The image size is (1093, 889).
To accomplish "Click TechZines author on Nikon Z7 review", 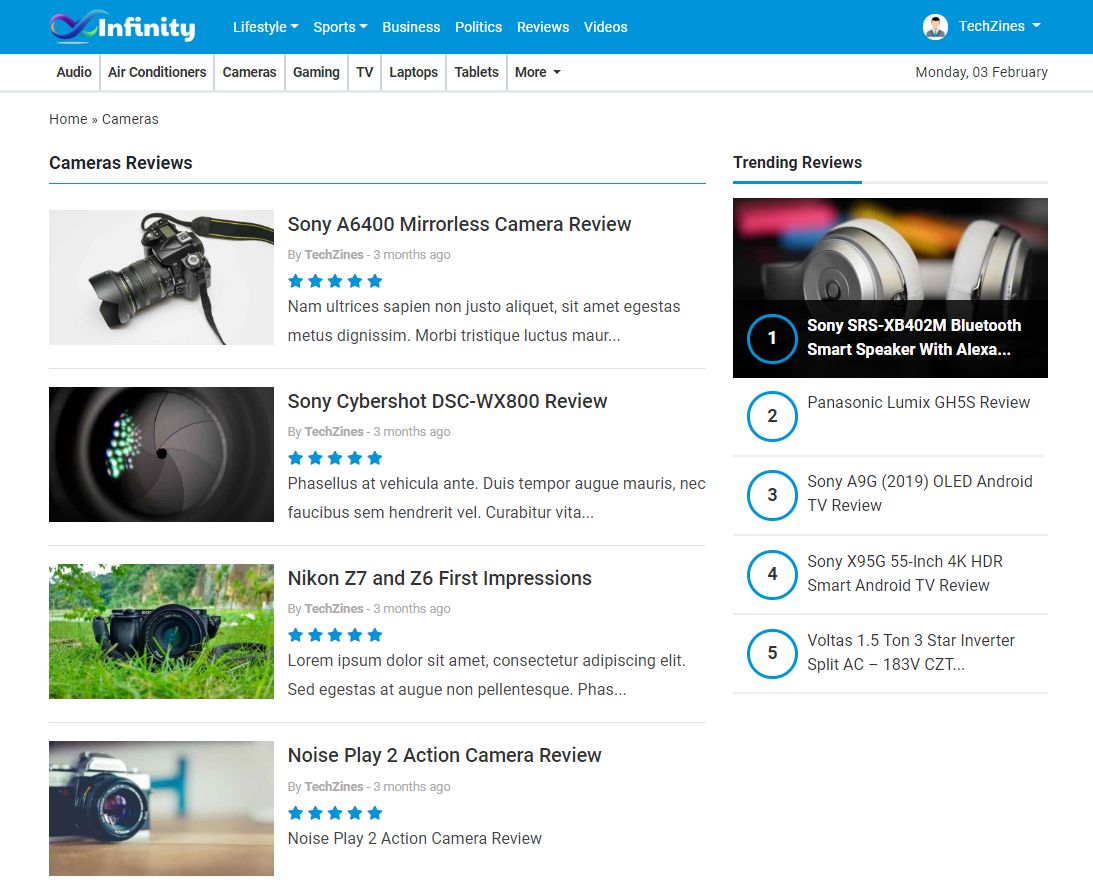I will 334,609.
